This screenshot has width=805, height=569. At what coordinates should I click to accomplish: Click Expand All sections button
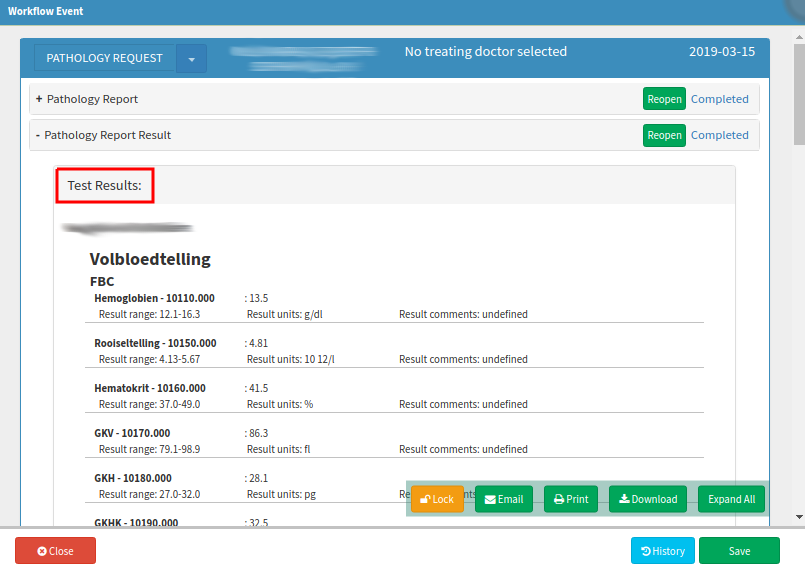point(731,499)
